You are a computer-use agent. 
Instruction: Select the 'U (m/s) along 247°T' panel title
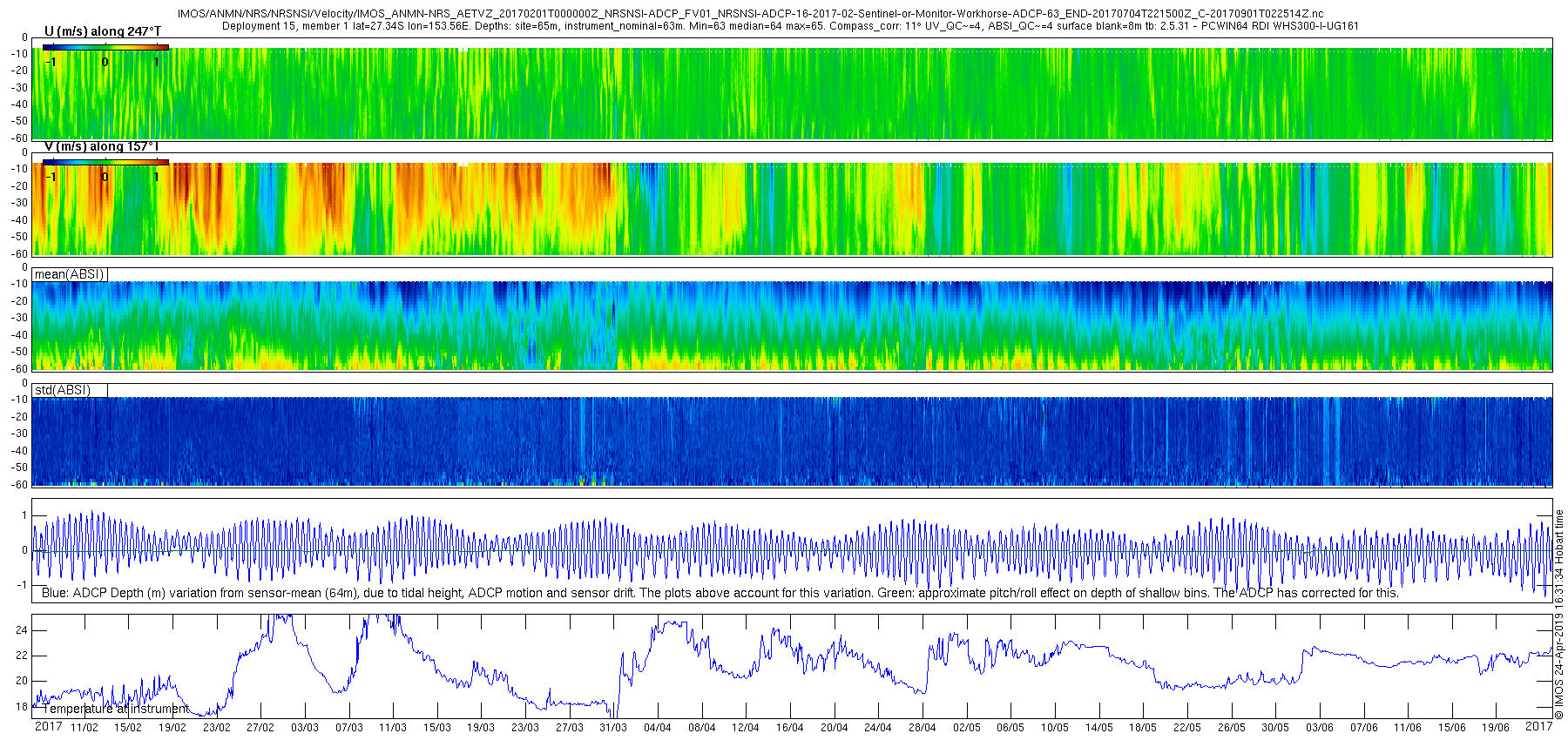(103, 31)
